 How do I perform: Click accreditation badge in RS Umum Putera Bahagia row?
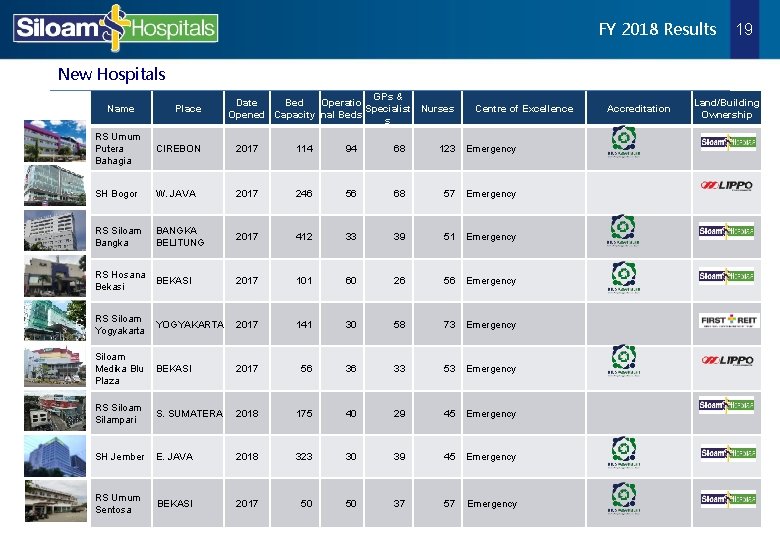[x=624, y=141]
